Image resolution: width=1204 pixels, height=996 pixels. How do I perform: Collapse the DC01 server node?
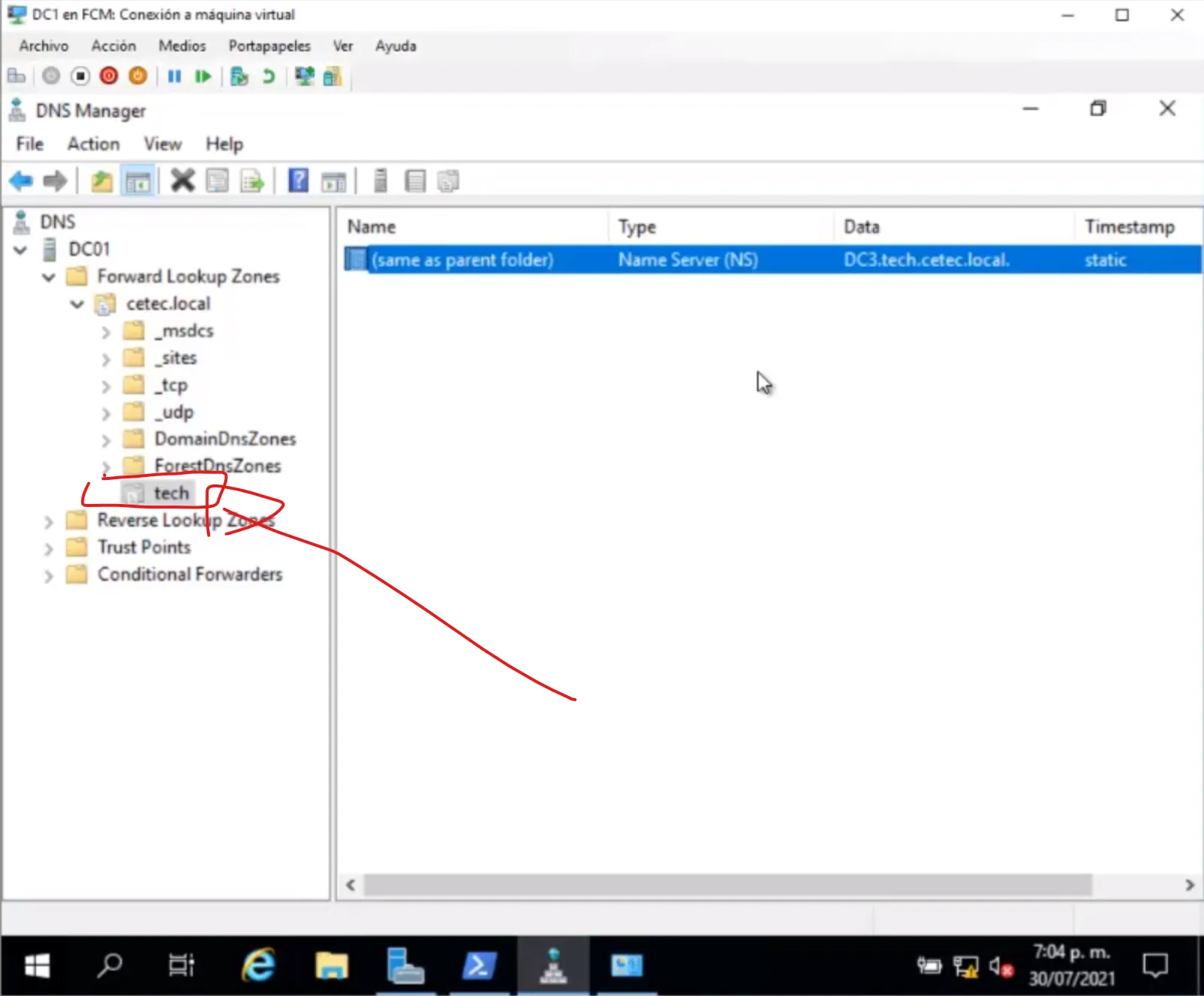20,250
